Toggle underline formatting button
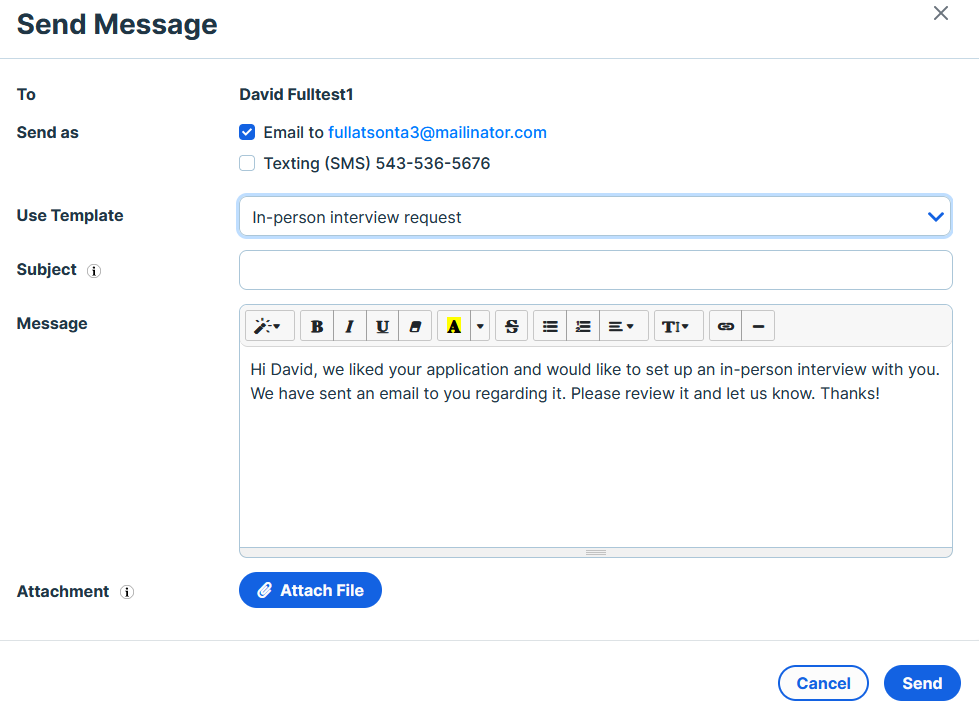 [x=383, y=326]
